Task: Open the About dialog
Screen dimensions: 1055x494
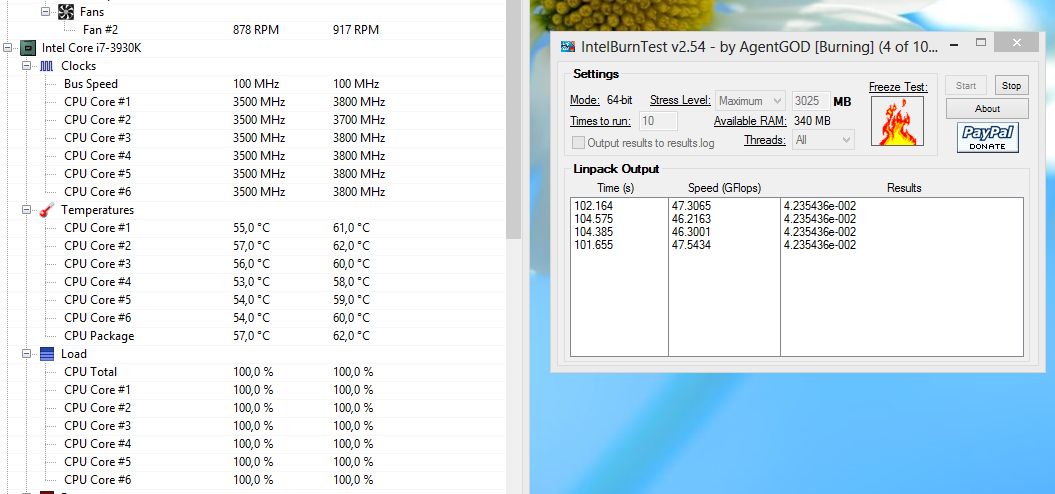Action: point(987,108)
